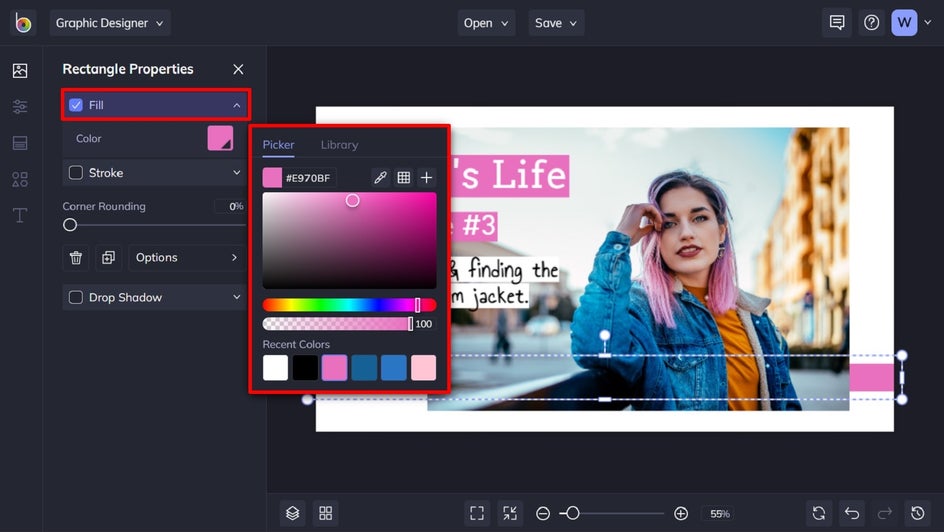Click the hue rainbow slider

click(x=349, y=305)
